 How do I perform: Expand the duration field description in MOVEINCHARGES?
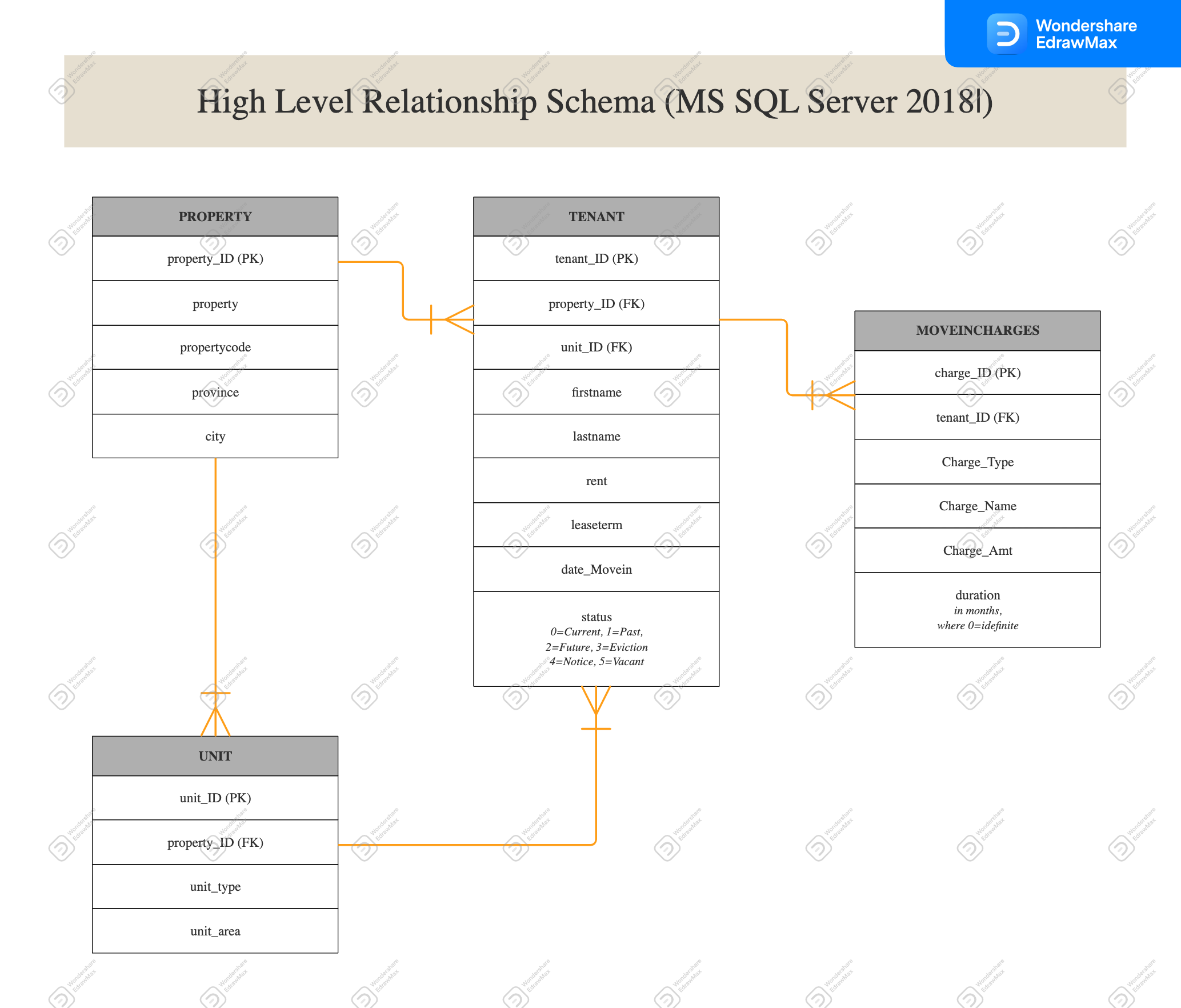979,611
